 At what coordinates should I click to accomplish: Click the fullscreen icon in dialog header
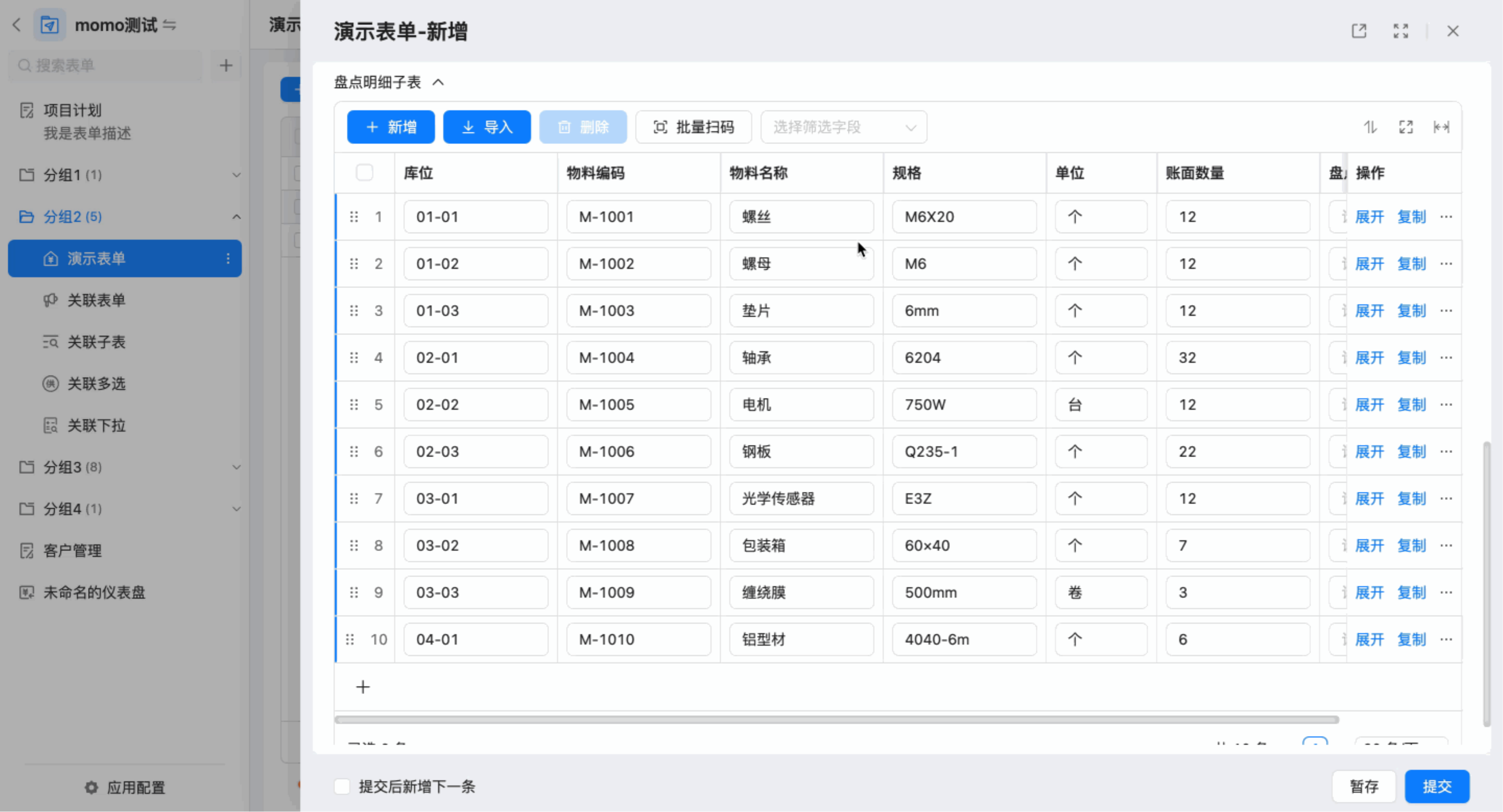1400,31
